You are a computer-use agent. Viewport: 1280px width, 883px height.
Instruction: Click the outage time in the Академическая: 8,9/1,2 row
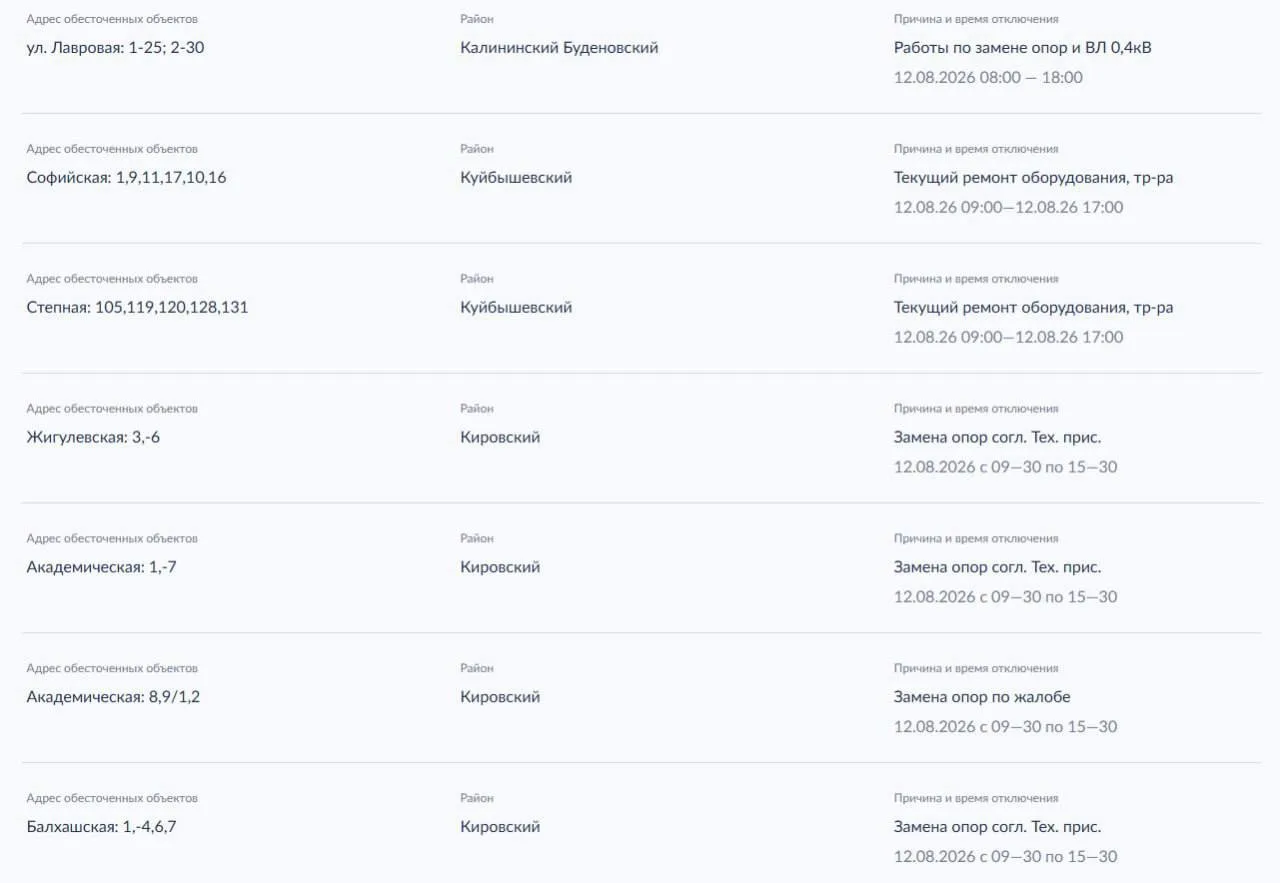pyautogui.click(x=1005, y=727)
